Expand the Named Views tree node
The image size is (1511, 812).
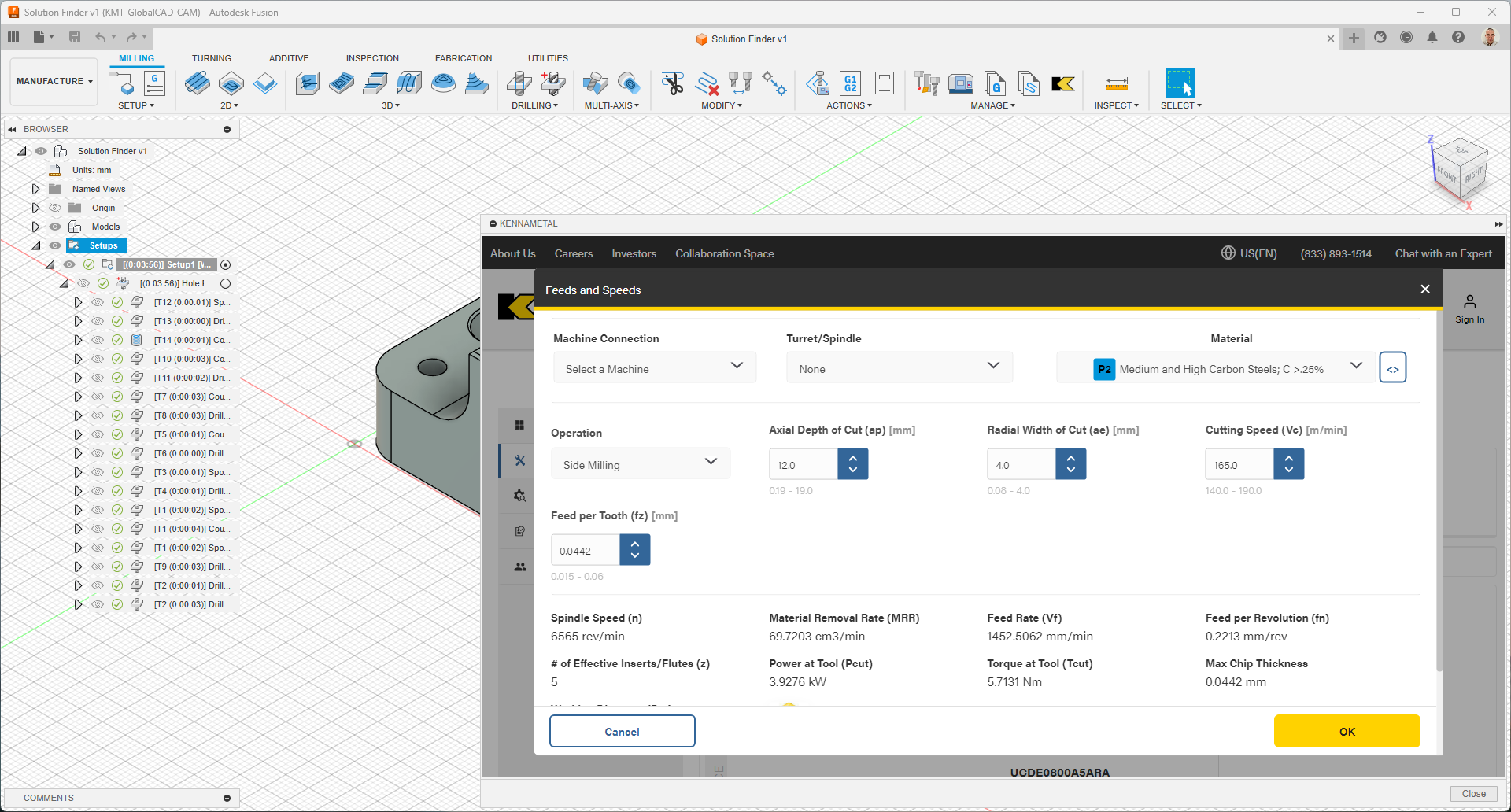35,189
